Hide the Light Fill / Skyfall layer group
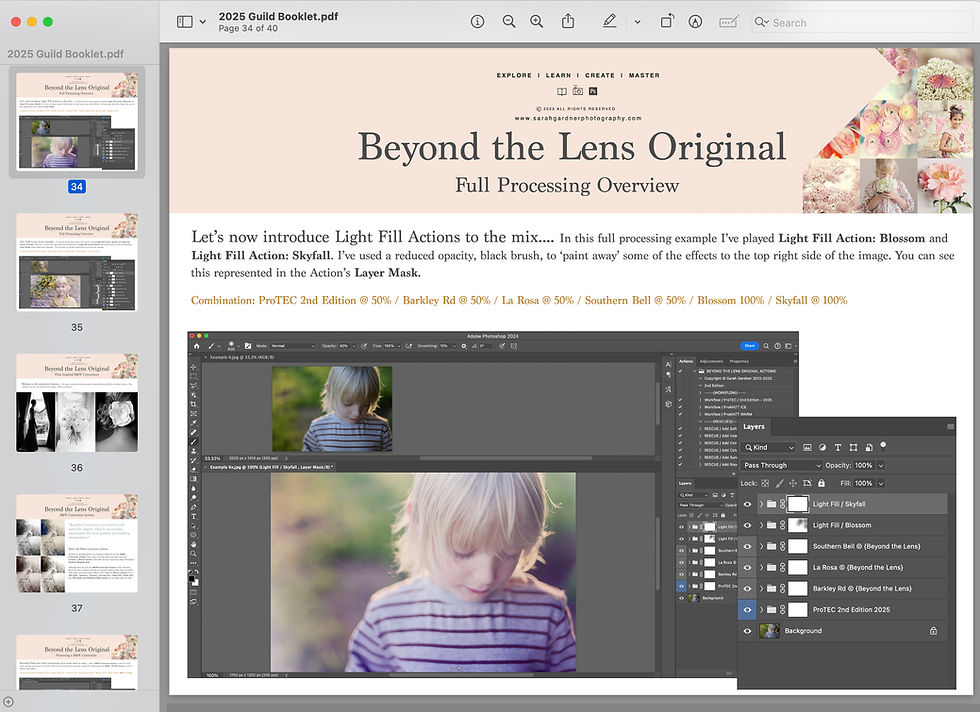Screen dimensions: 980x712 (x=747, y=504)
